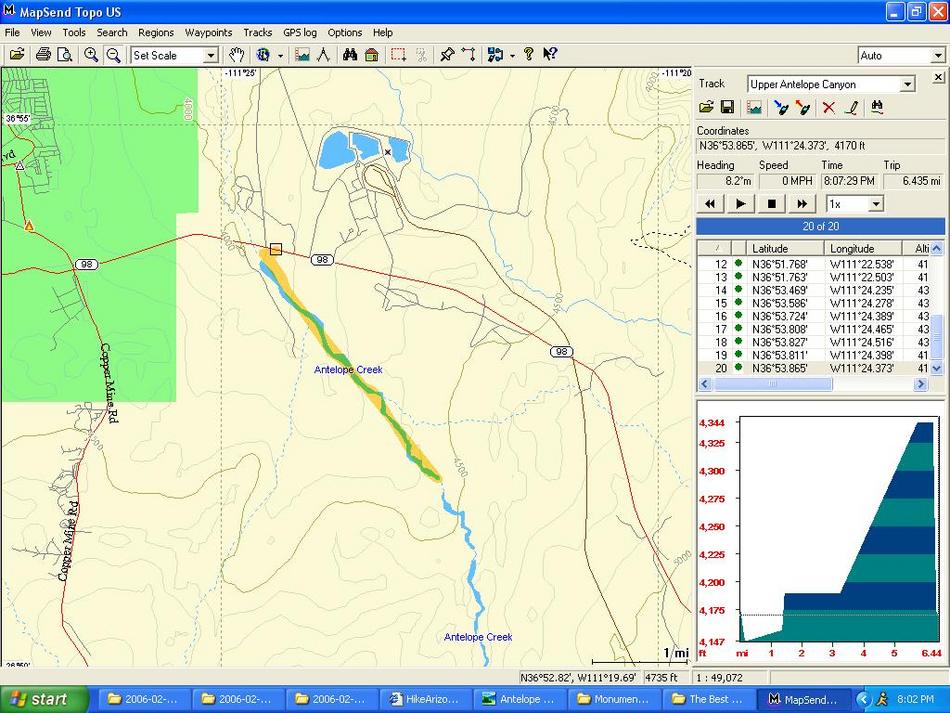Fast-forward the track playback
The image size is (950, 713).
(802, 204)
